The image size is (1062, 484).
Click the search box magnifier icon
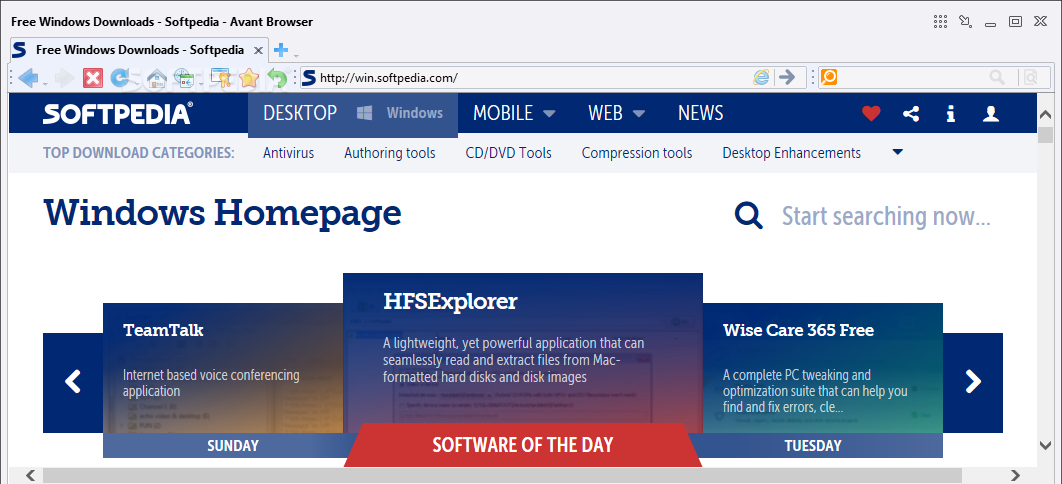pos(997,77)
